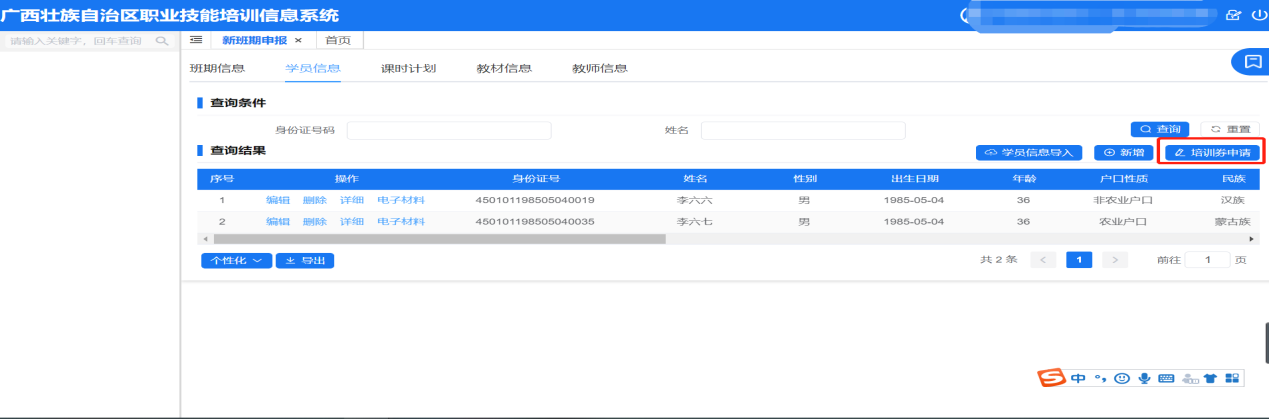Viewport: 1269px width, 419px height.
Task: Open the 首页 tab
Action: (338, 39)
